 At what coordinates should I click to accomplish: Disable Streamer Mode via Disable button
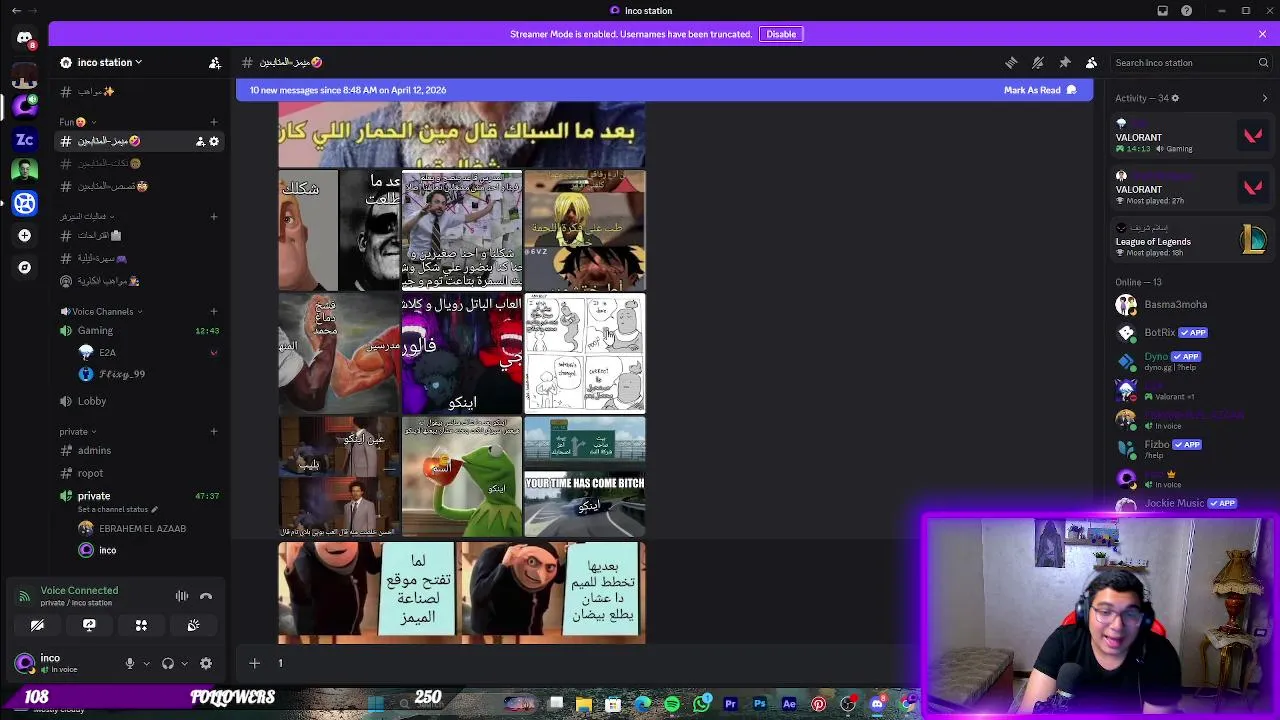point(781,34)
